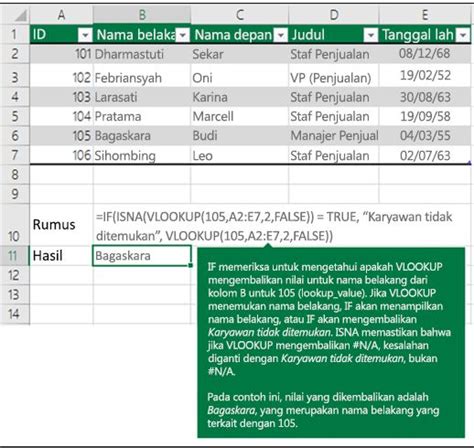Select row 2 header
The width and height of the screenshot is (474, 448).
[x=15, y=54]
